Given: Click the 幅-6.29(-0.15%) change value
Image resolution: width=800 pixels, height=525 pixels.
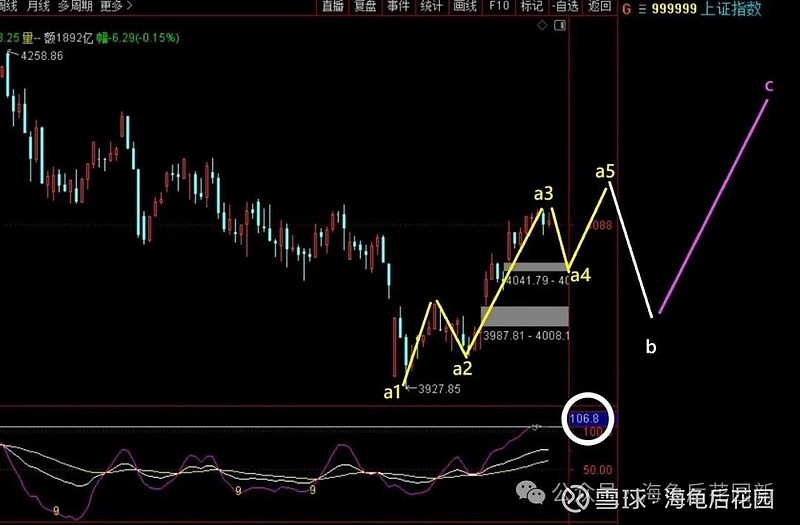Looking at the screenshot, I should coord(138,38).
